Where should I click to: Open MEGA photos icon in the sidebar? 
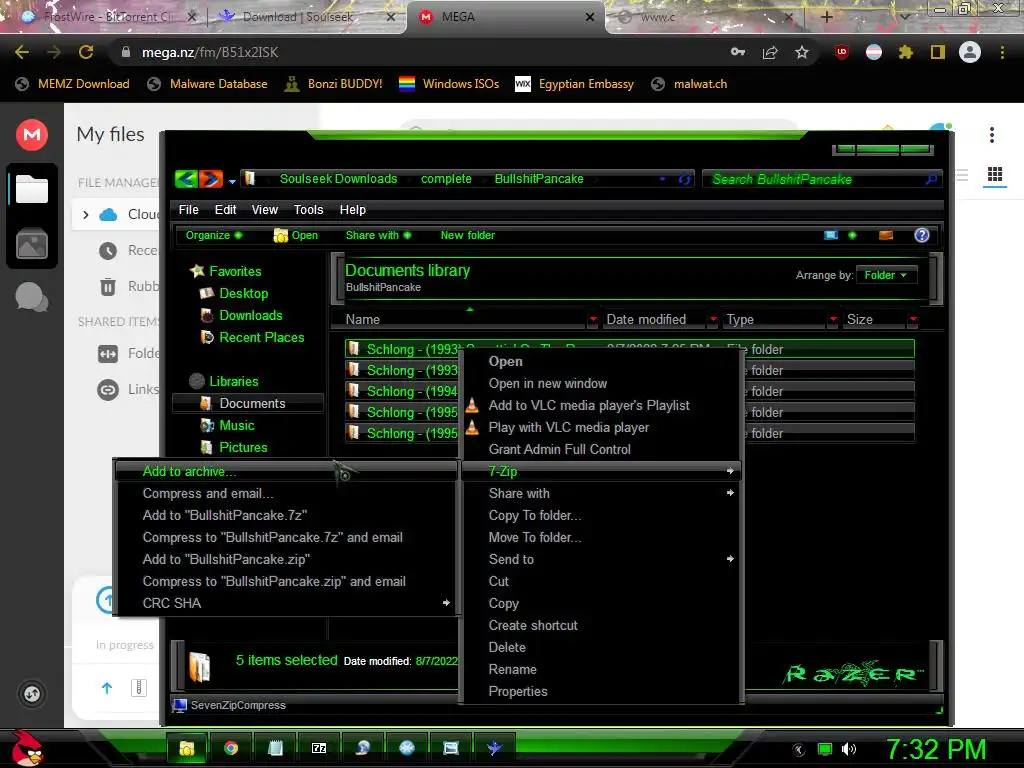[31, 244]
